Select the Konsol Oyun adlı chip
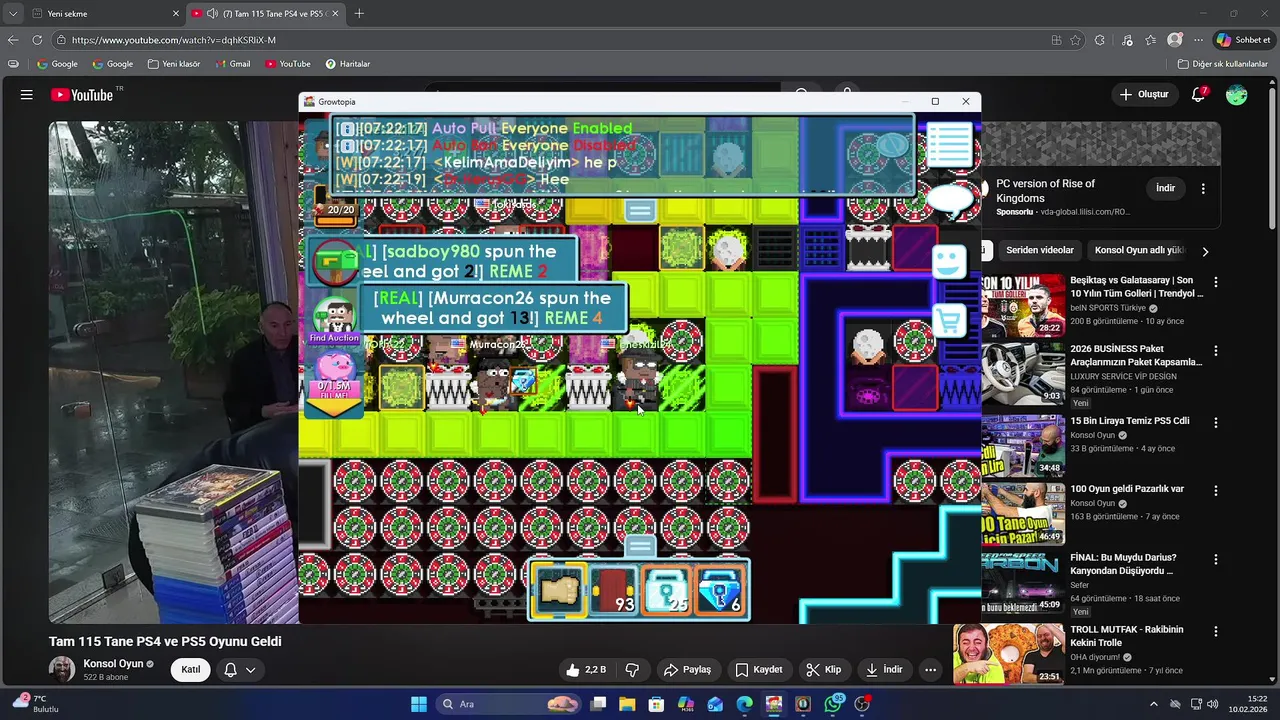This screenshot has width=1280, height=720. tap(1139, 250)
